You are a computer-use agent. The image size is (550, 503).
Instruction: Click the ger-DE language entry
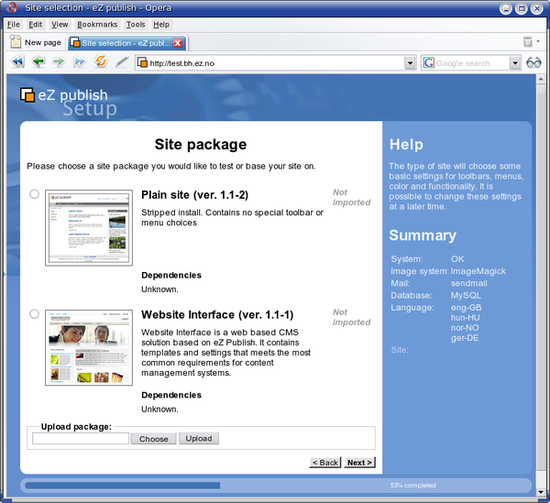click(464, 338)
